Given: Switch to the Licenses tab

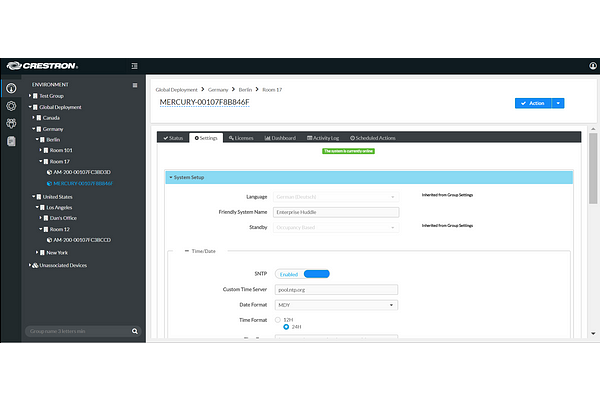Looking at the screenshot, I should coord(241,138).
